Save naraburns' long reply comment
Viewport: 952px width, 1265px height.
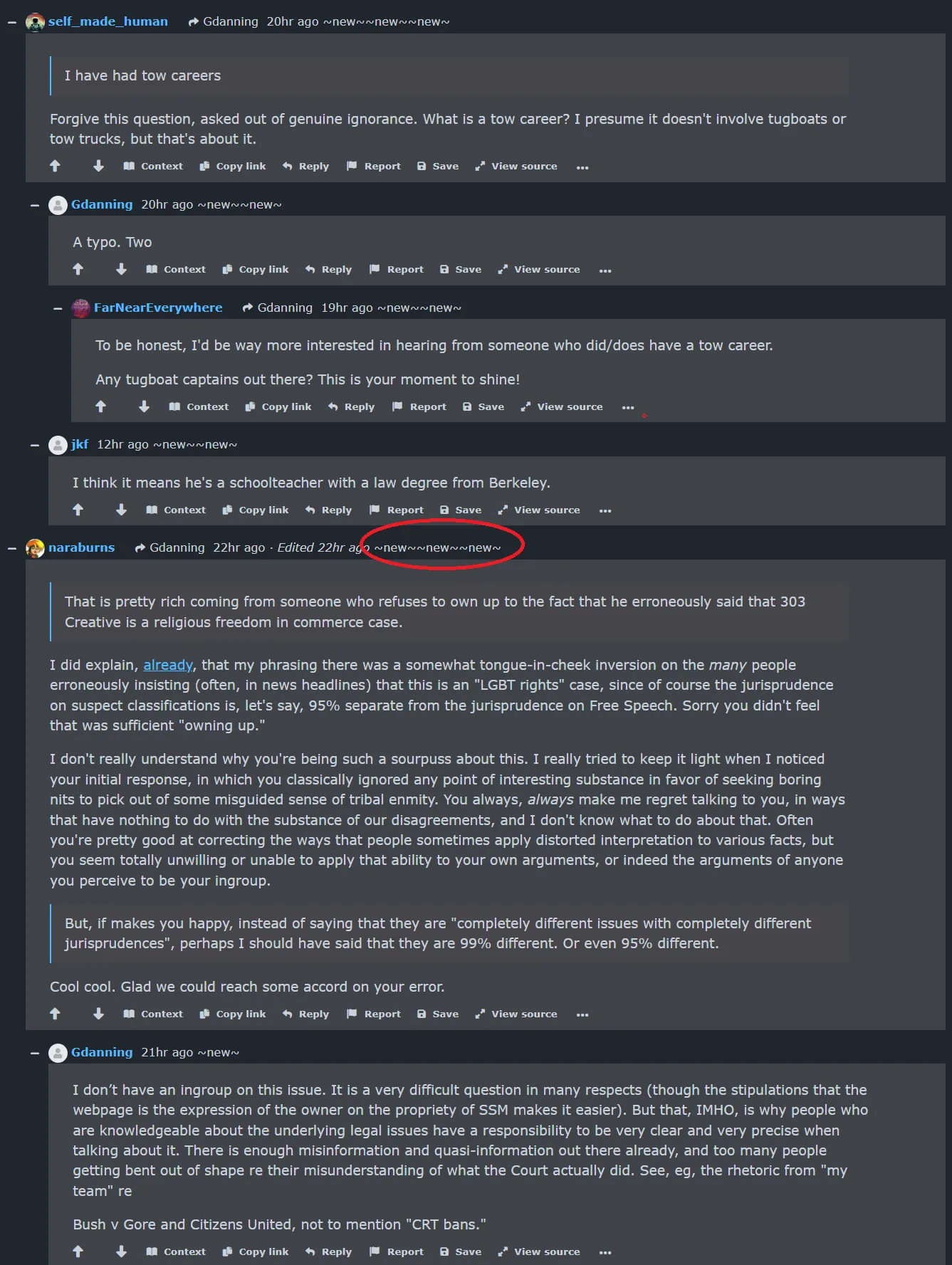click(438, 1014)
